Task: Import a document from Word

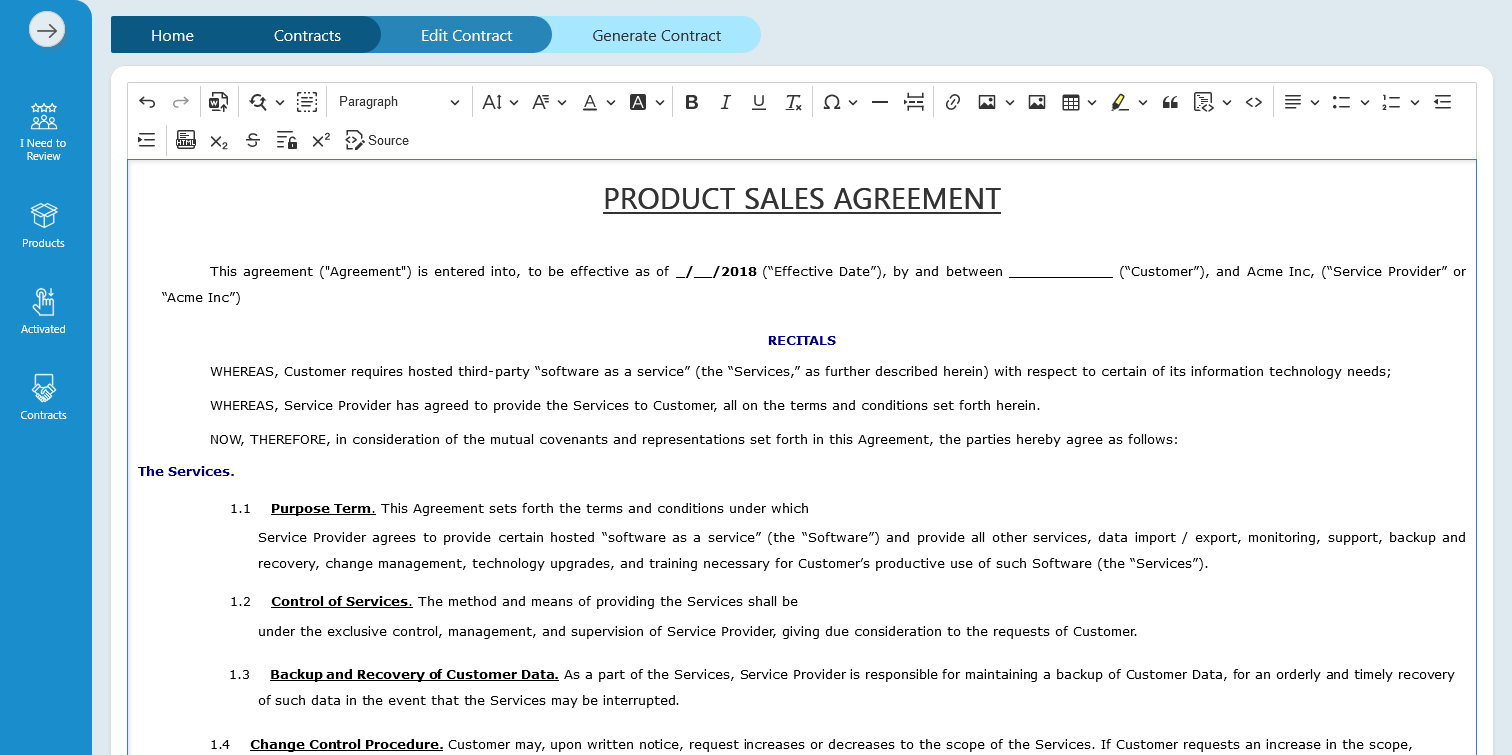Action: point(218,102)
